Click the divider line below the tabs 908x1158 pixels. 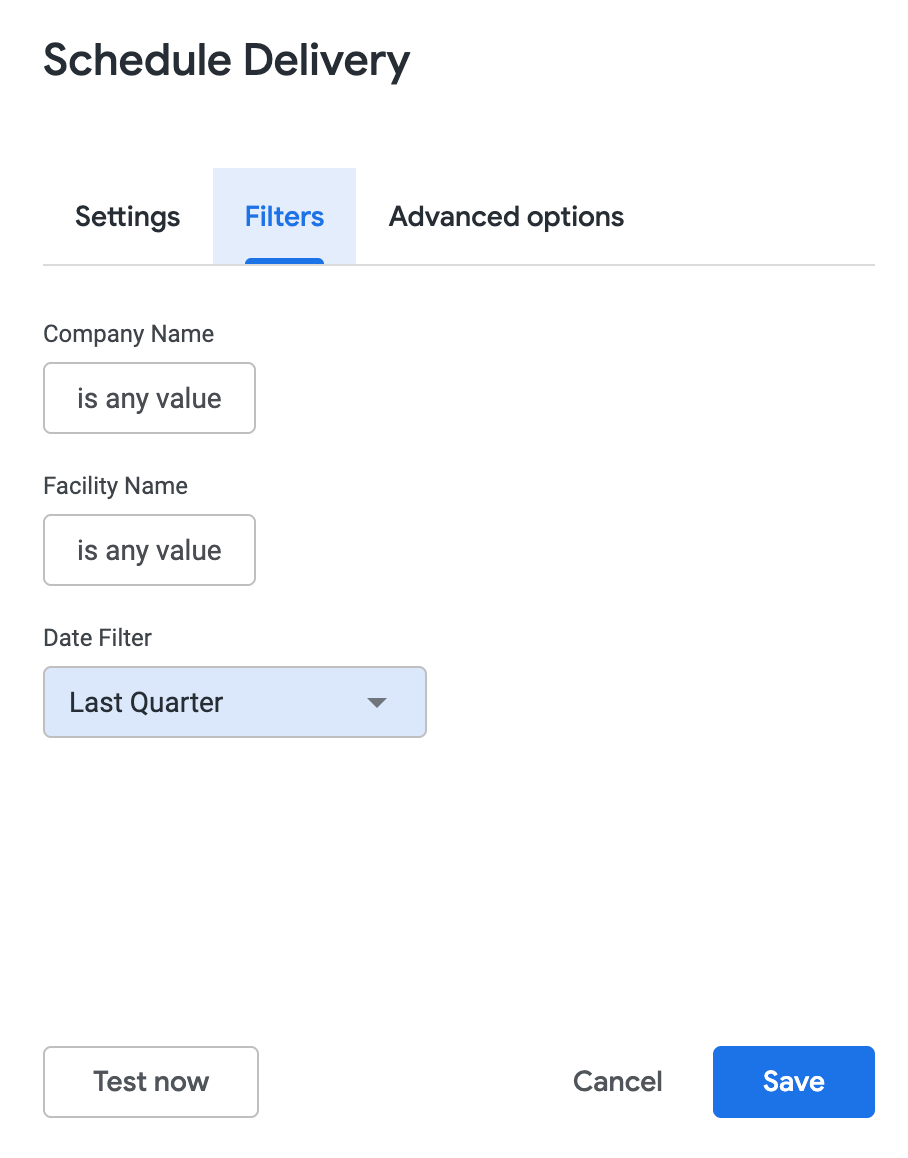(600, 265)
